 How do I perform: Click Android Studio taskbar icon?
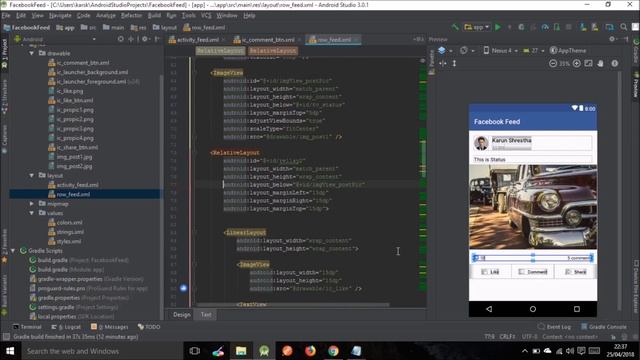[x=264, y=351]
